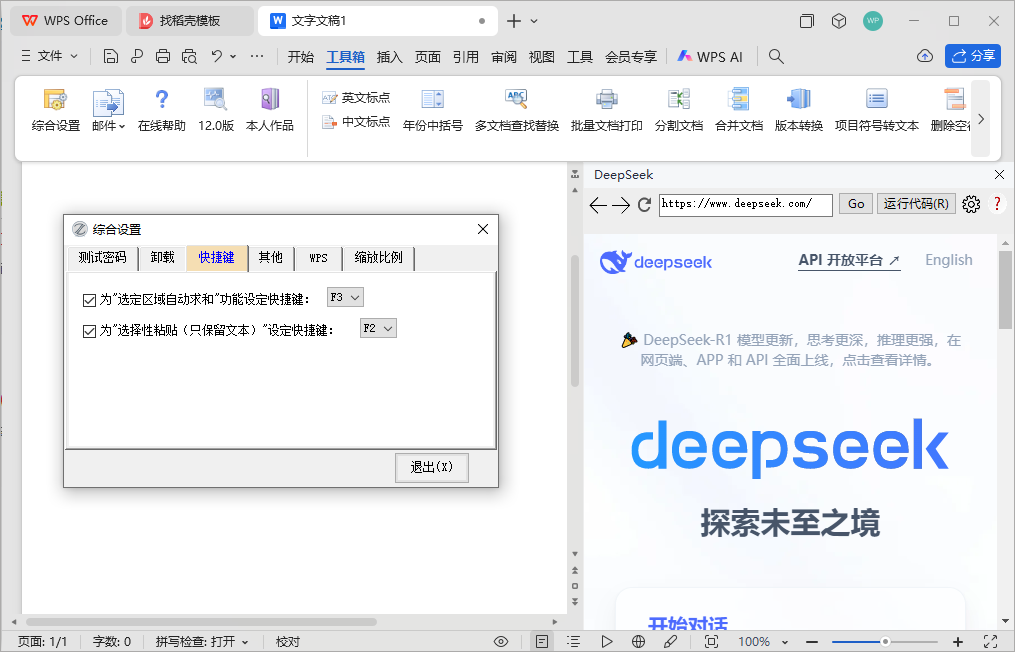Screen dimensions: 1015x652
Task: Close the DeepSeek side pane
Action: point(999,175)
